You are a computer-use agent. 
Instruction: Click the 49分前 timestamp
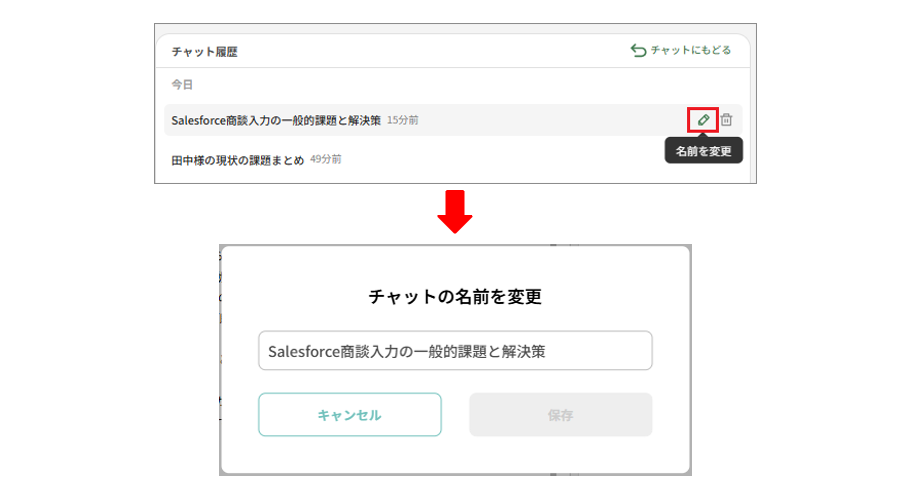coord(326,159)
